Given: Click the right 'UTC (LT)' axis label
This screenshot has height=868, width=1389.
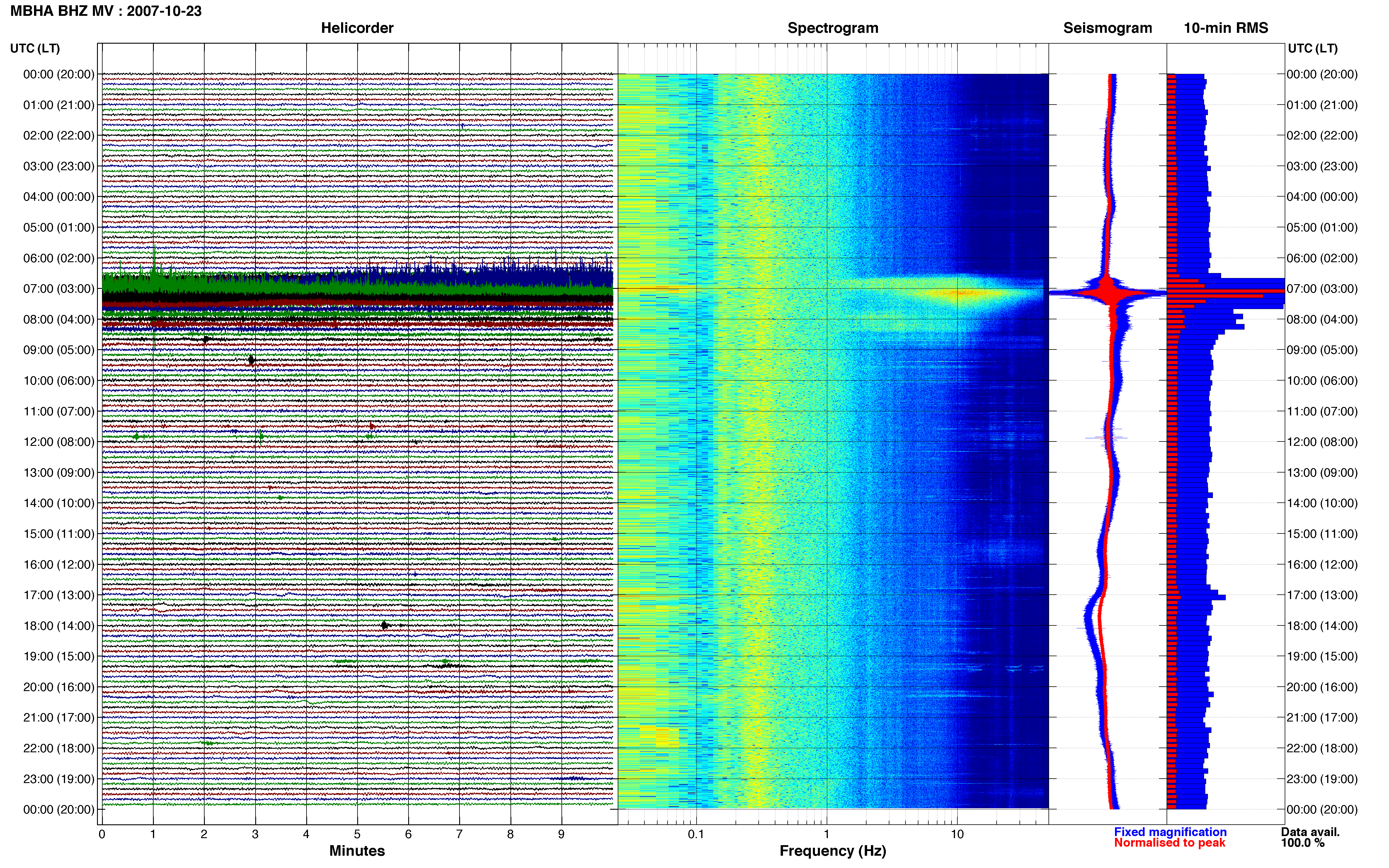Looking at the screenshot, I should (1312, 48).
